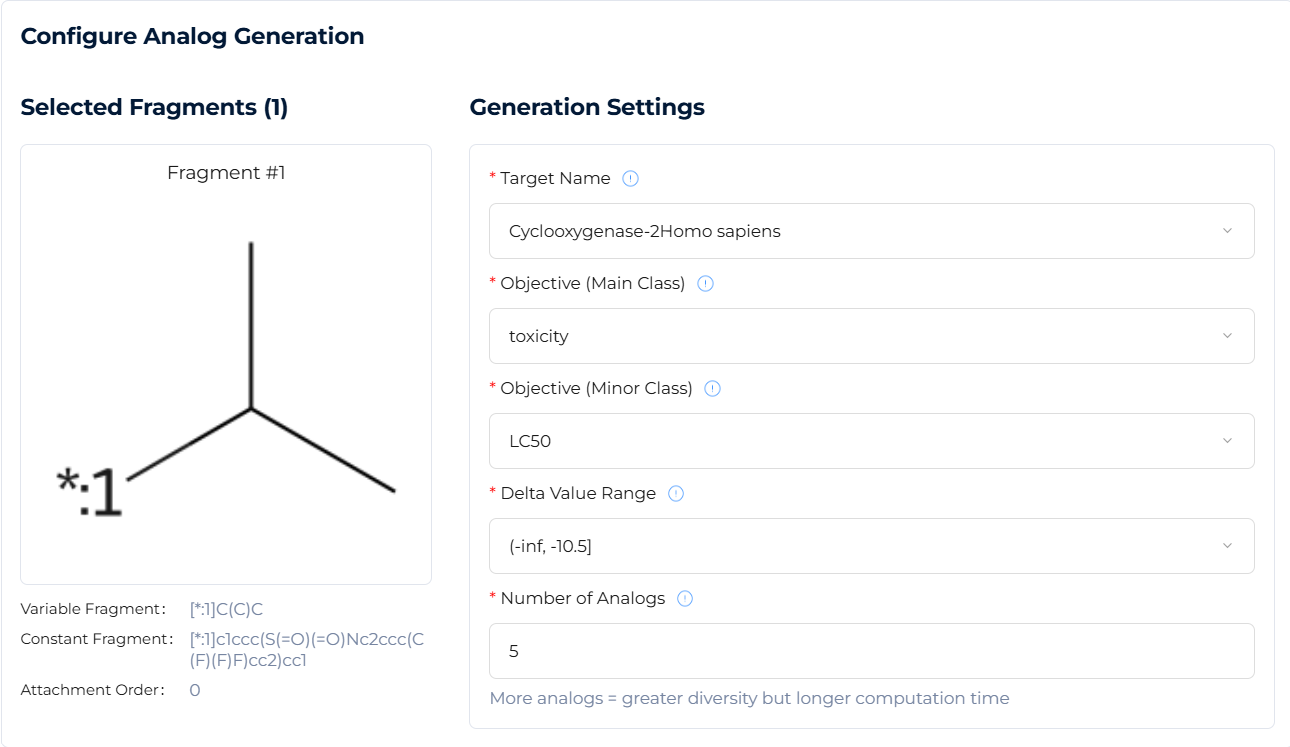
Task: Click the "Delta Value Range" field label
Action: click(578, 494)
